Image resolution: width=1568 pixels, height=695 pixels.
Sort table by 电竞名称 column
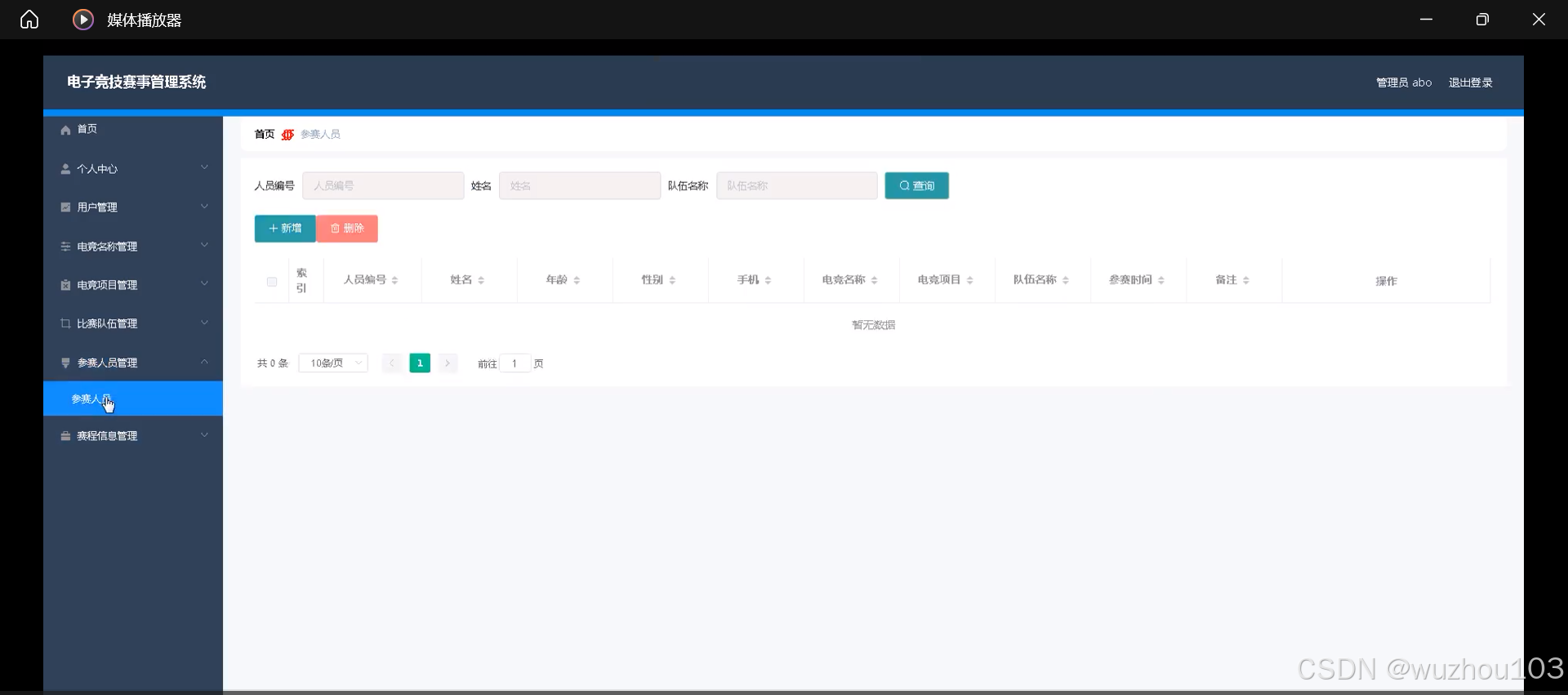pos(874,280)
